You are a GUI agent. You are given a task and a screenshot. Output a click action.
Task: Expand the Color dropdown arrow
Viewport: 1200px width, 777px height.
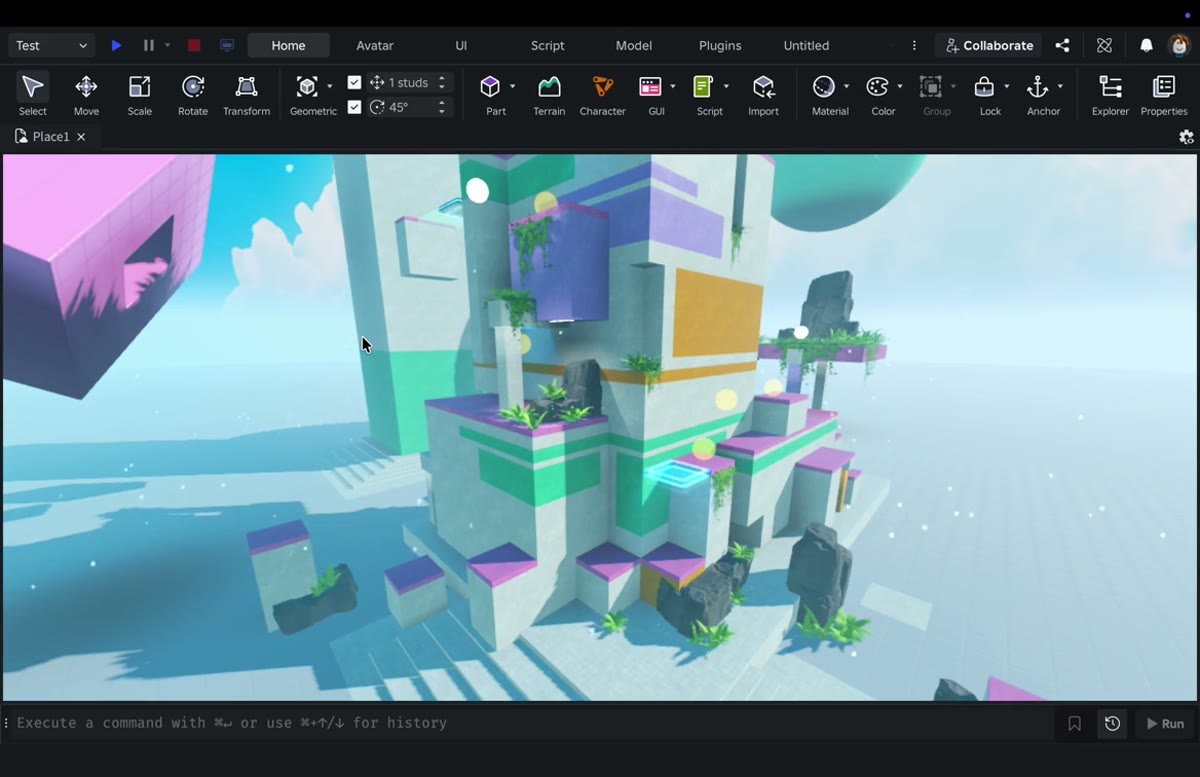click(x=899, y=87)
